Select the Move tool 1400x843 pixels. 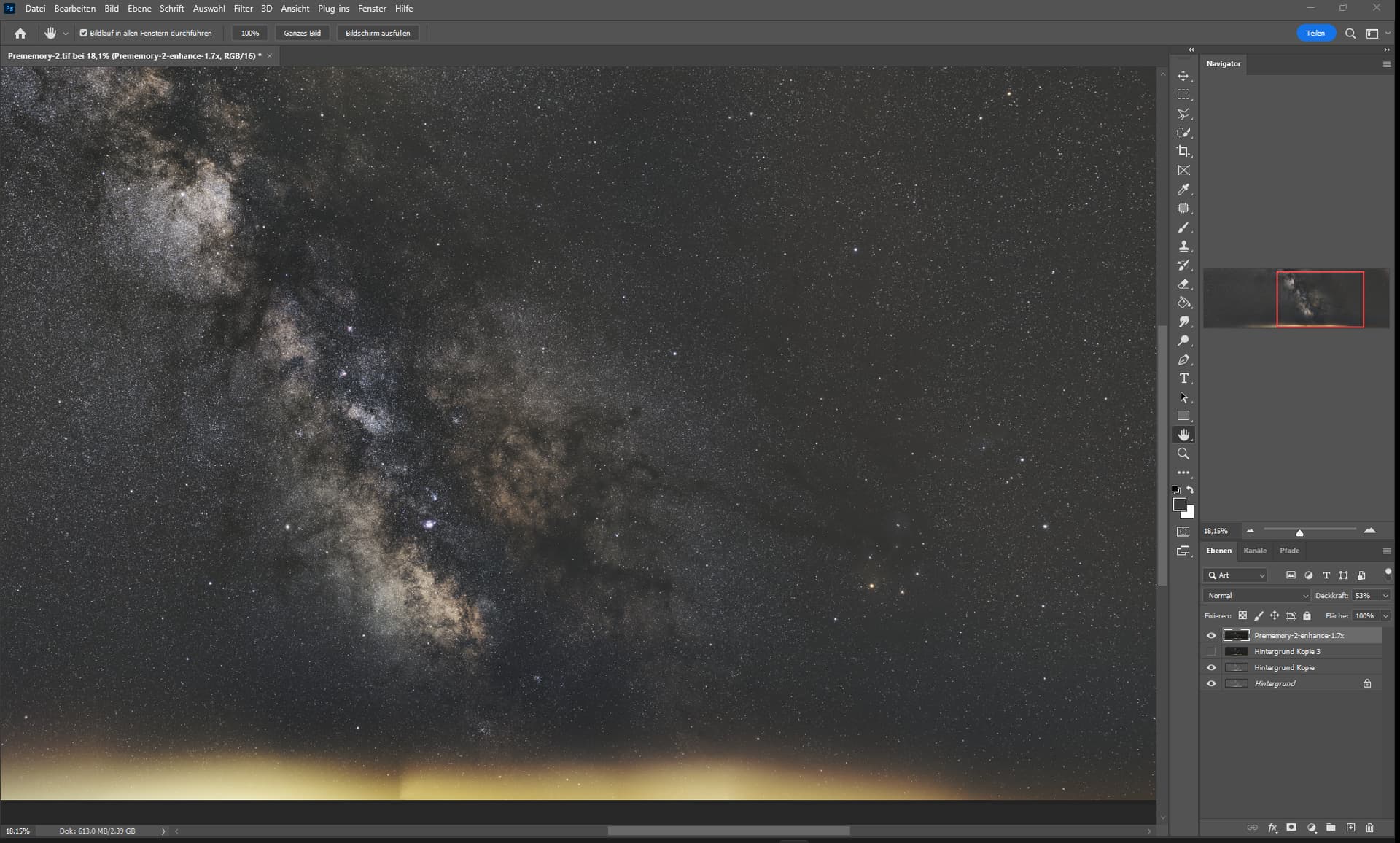click(x=1183, y=76)
